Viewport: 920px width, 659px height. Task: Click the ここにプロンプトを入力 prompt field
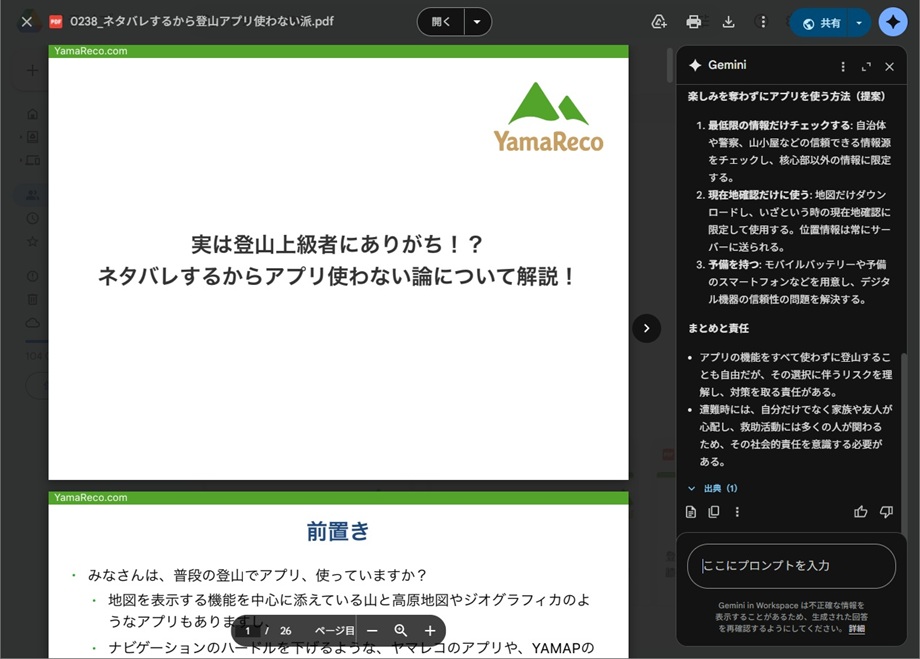click(791, 566)
